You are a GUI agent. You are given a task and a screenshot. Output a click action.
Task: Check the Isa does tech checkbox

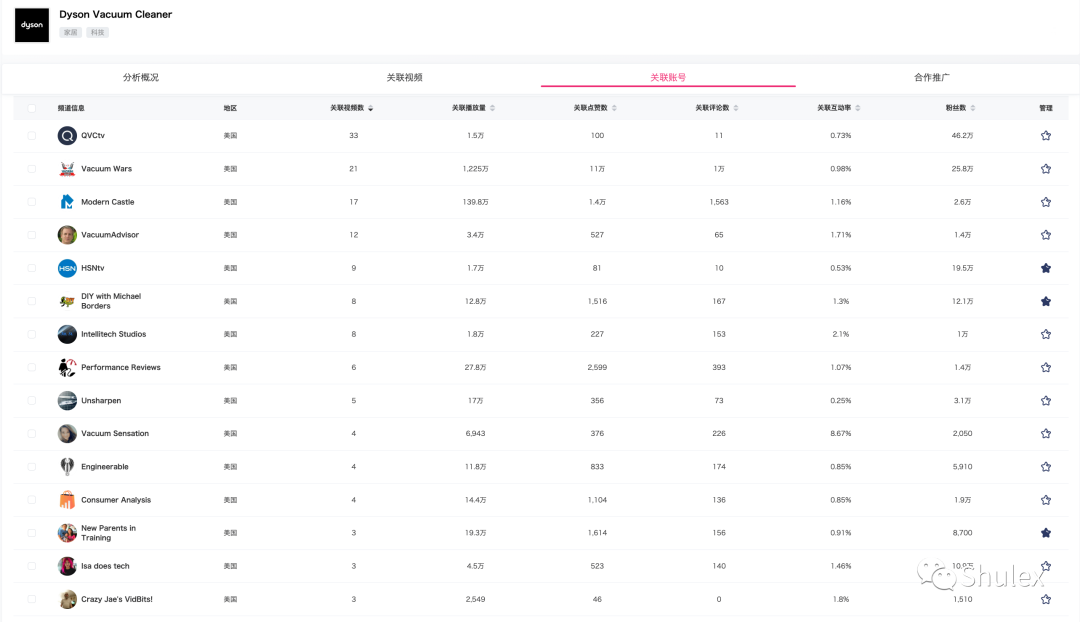[x=32, y=566]
